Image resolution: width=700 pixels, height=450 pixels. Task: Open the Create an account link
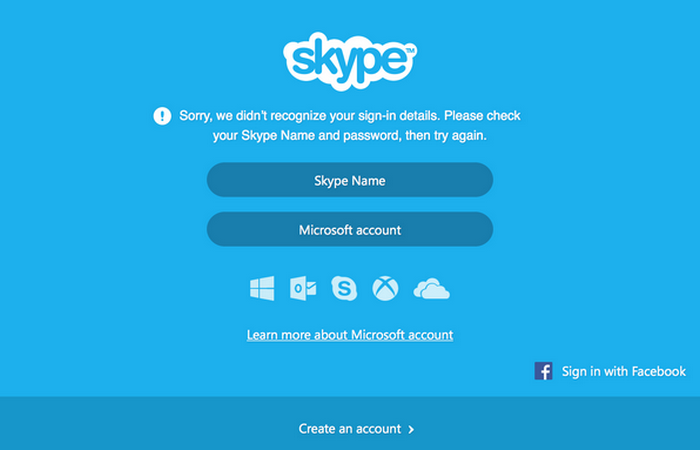[349, 429]
